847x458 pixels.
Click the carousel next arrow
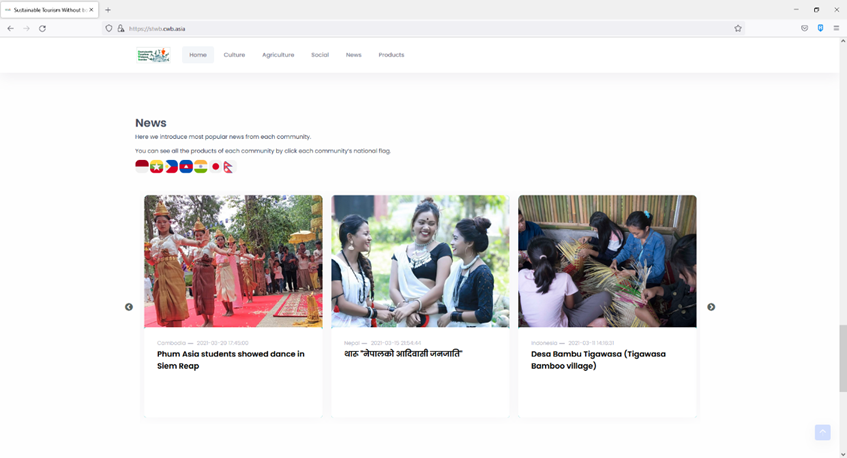[x=711, y=307]
